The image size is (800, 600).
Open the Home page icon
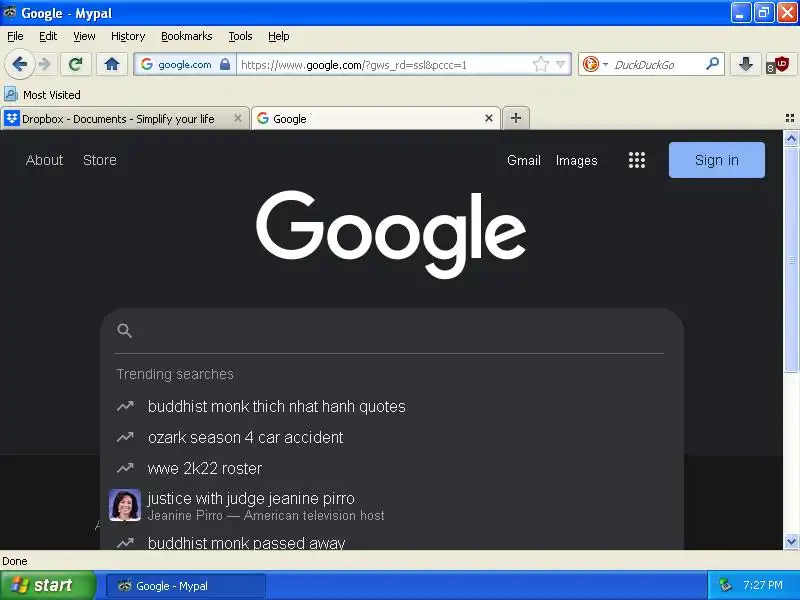pyautogui.click(x=112, y=64)
